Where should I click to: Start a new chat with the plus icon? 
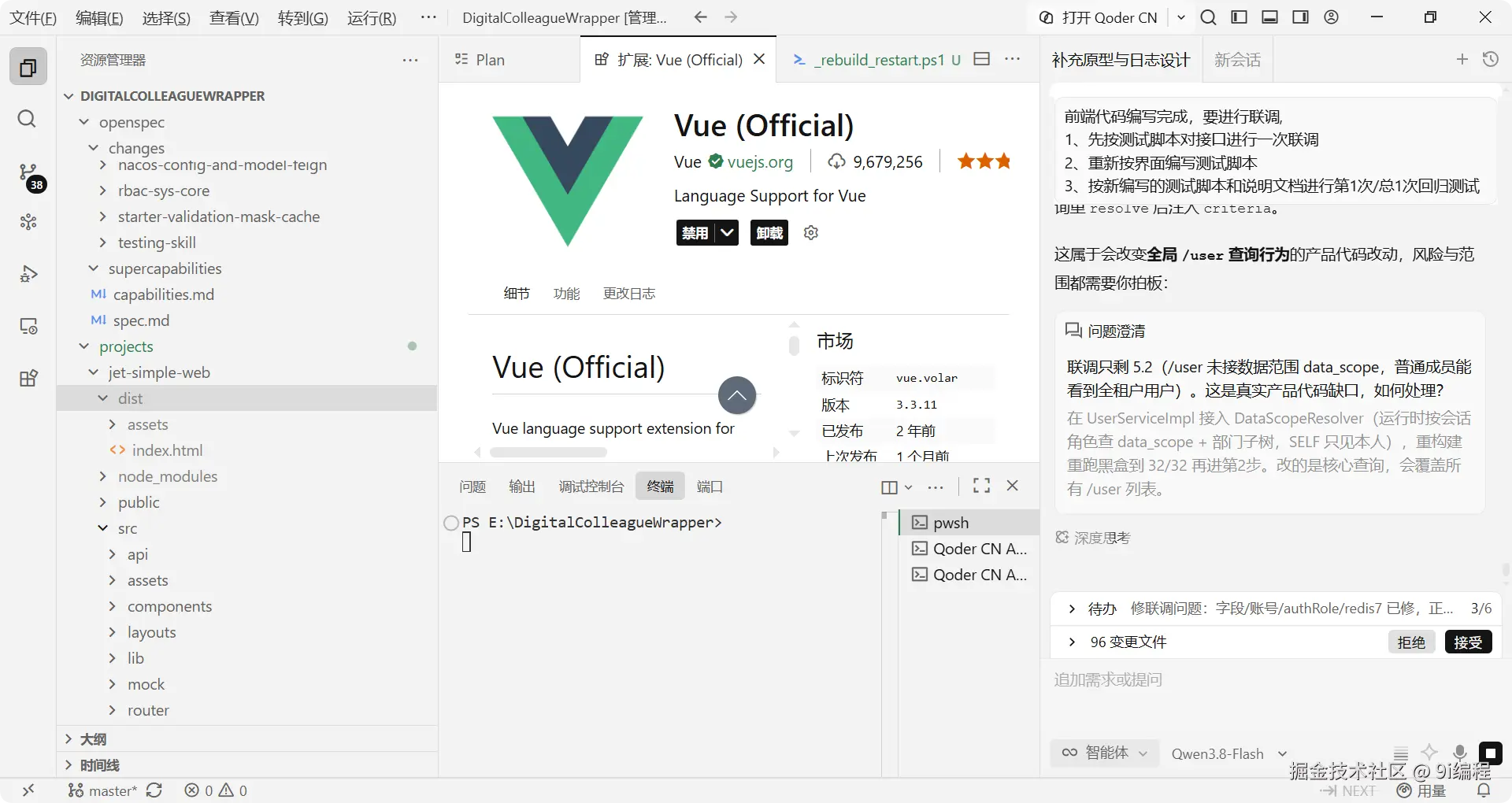tap(1462, 59)
